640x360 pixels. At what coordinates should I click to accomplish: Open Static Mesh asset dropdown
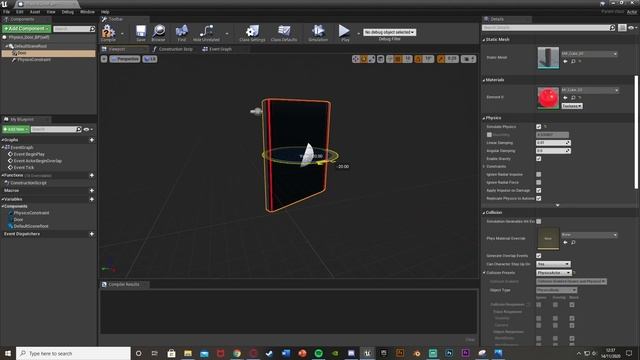589,53
